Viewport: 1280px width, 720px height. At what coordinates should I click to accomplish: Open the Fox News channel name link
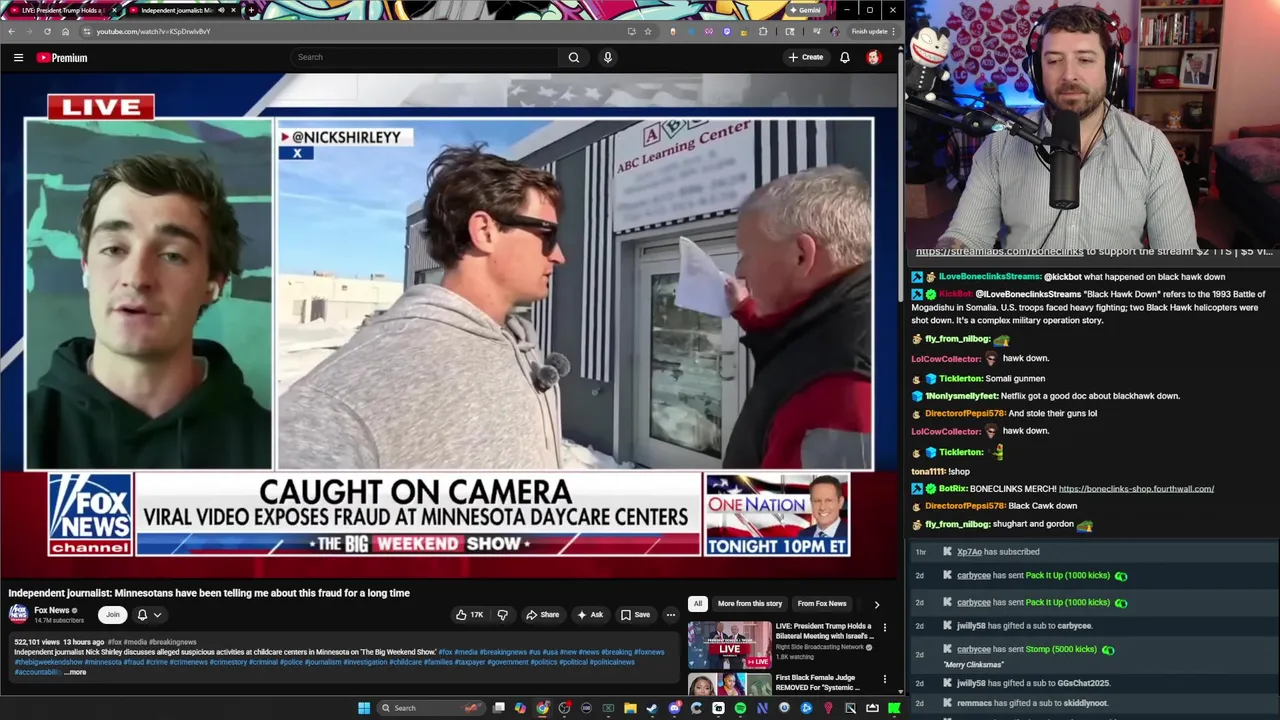(51, 610)
